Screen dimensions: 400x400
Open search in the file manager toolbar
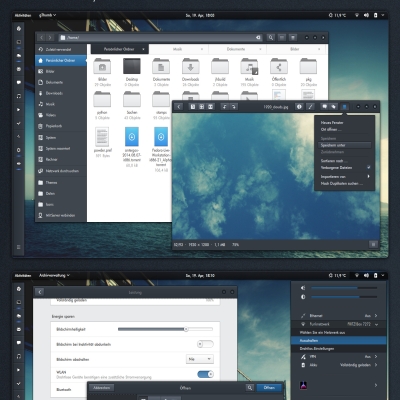coord(271,38)
